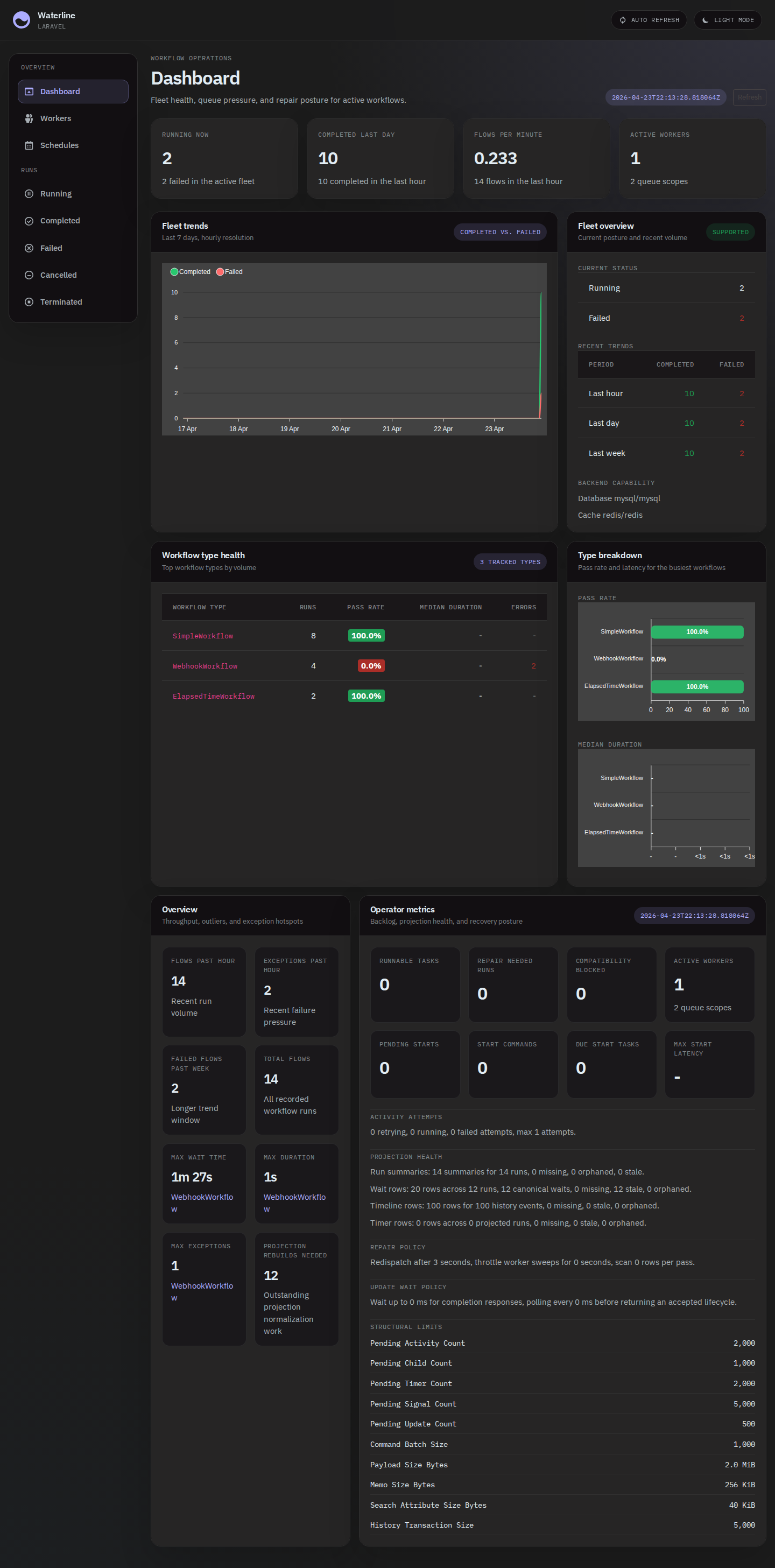This screenshot has height=1568, width=775.
Task: Click the Completed check-circle icon
Action: pyautogui.click(x=29, y=221)
